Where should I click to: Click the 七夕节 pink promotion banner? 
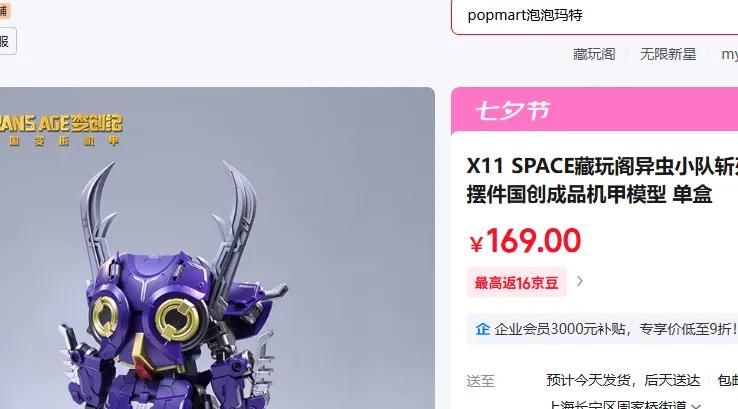[594, 111]
